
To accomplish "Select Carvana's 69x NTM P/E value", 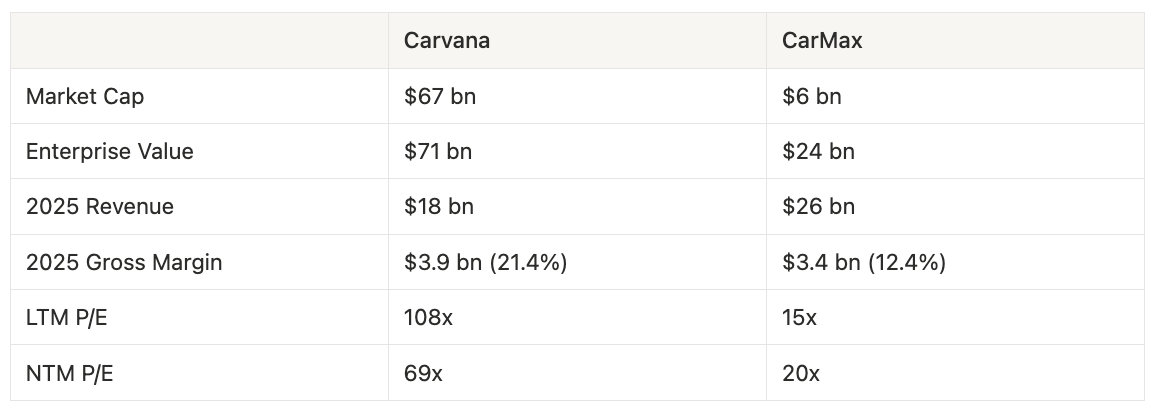I will (x=423, y=374).
